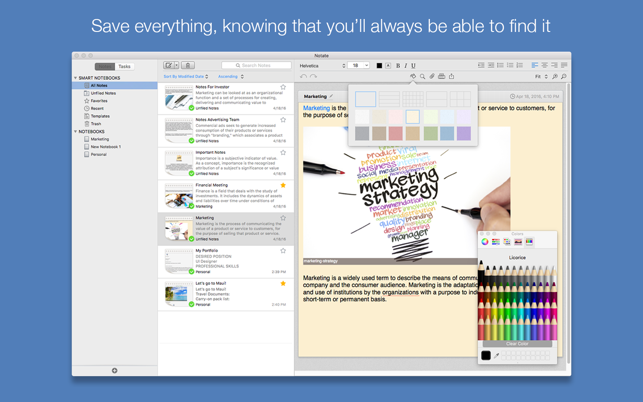Favorite the My Portfolio note
643x402 pixels.
click(x=283, y=251)
